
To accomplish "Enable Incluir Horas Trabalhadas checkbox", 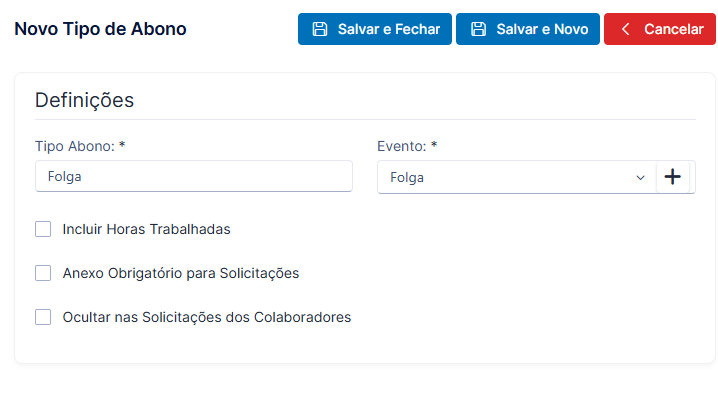I will point(43,229).
